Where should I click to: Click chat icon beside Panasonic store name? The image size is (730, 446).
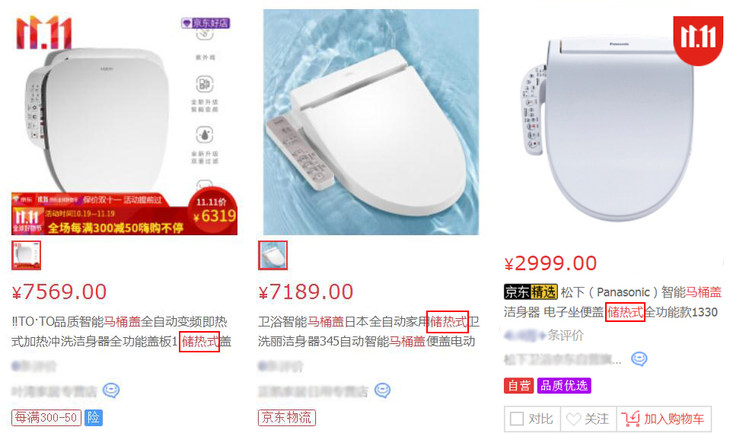pyautogui.click(x=639, y=358)
